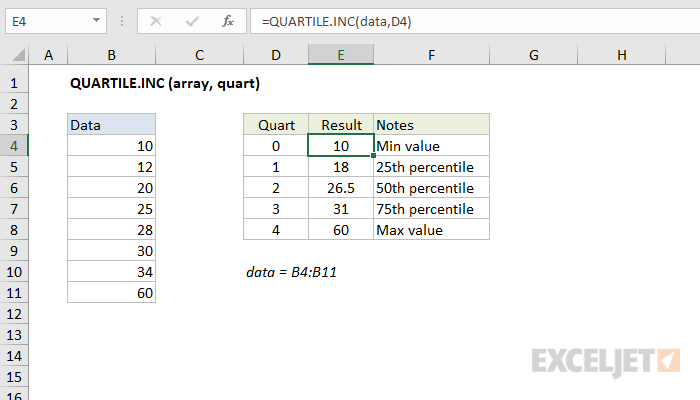Select row 3 header

pos(14,125)
